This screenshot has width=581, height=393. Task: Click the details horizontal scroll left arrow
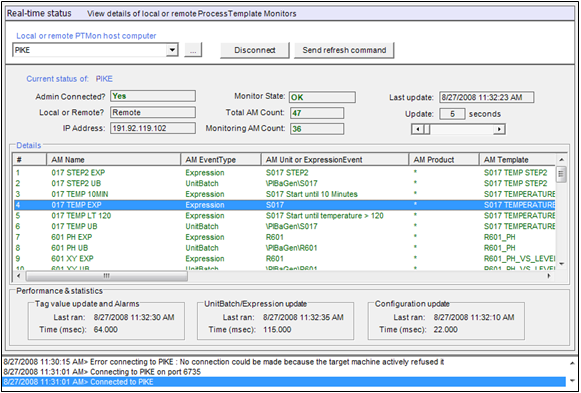pos(19,276)
